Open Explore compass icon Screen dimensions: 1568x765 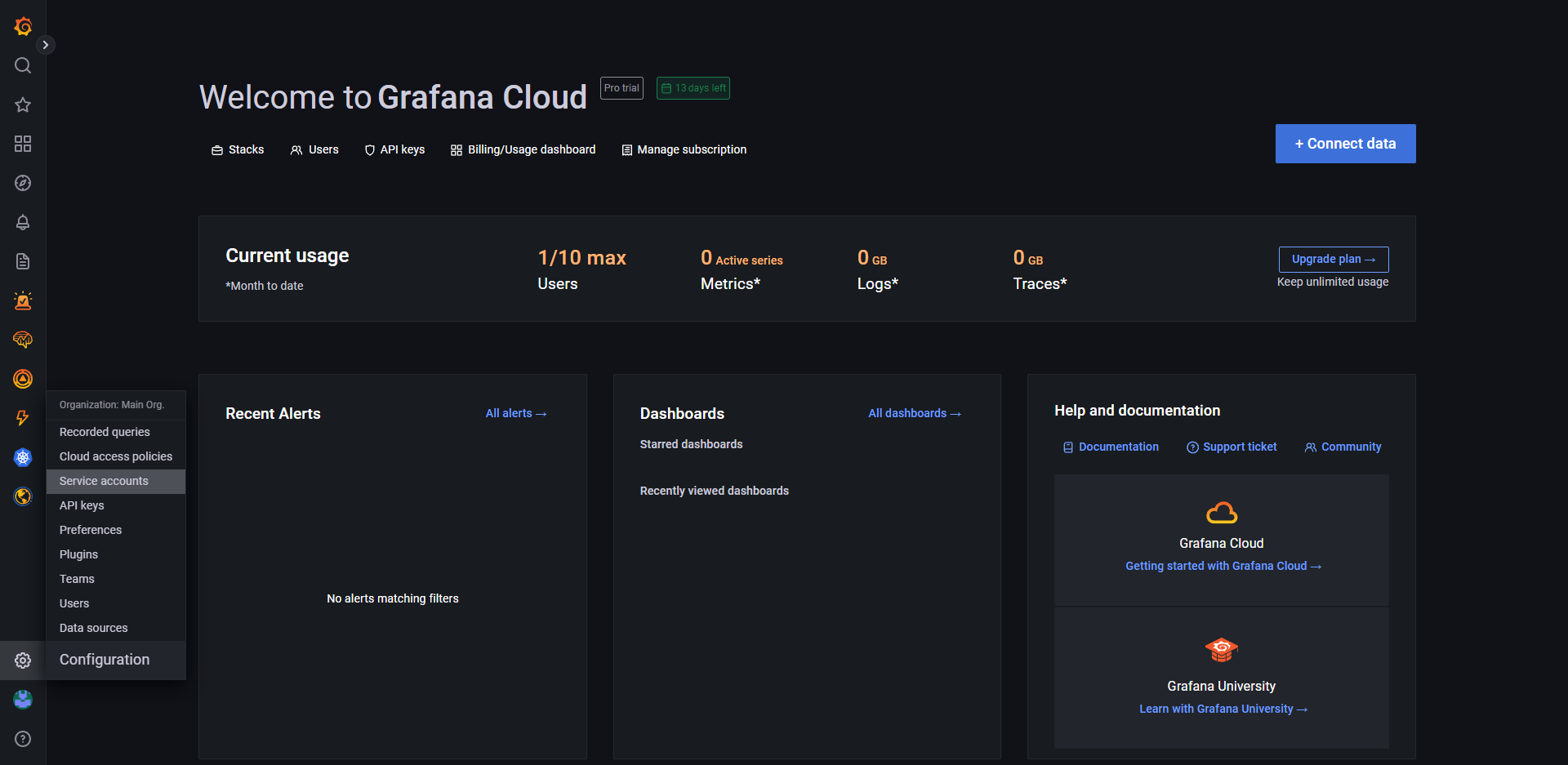point(23,183)
